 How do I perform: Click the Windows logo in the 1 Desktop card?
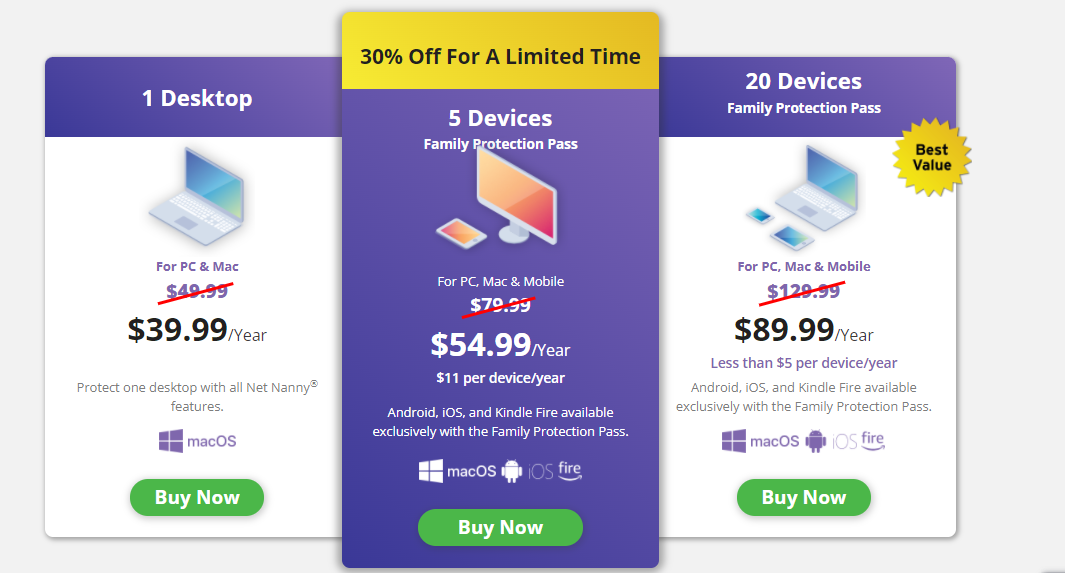click(170, 441)
